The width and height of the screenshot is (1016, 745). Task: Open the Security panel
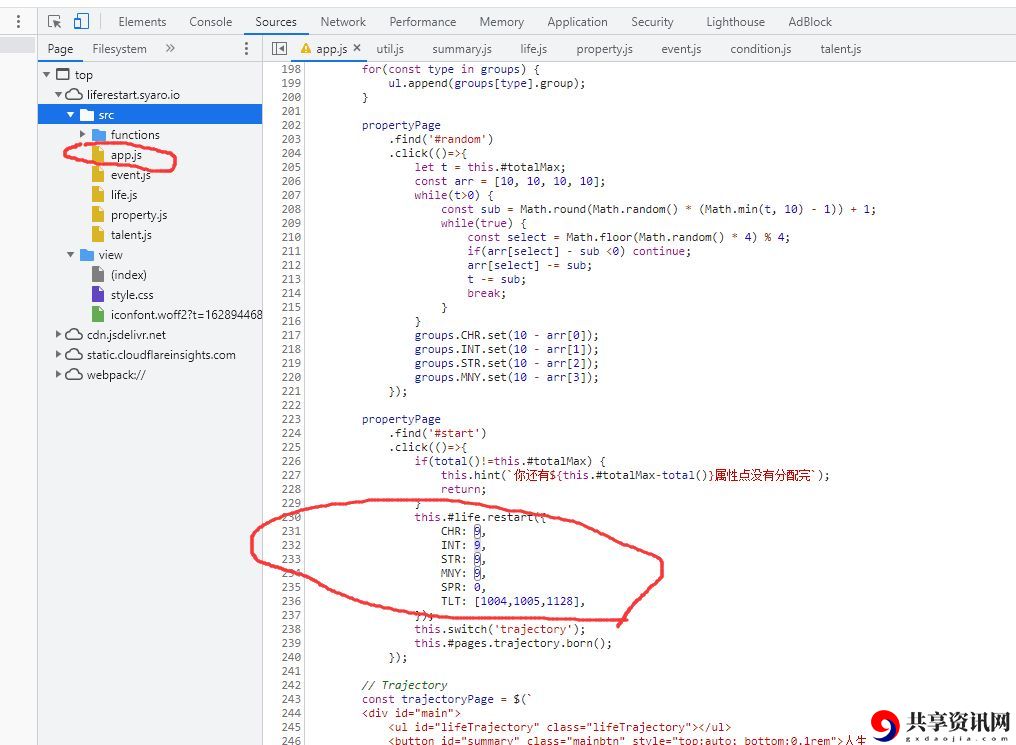coord(652,21)
